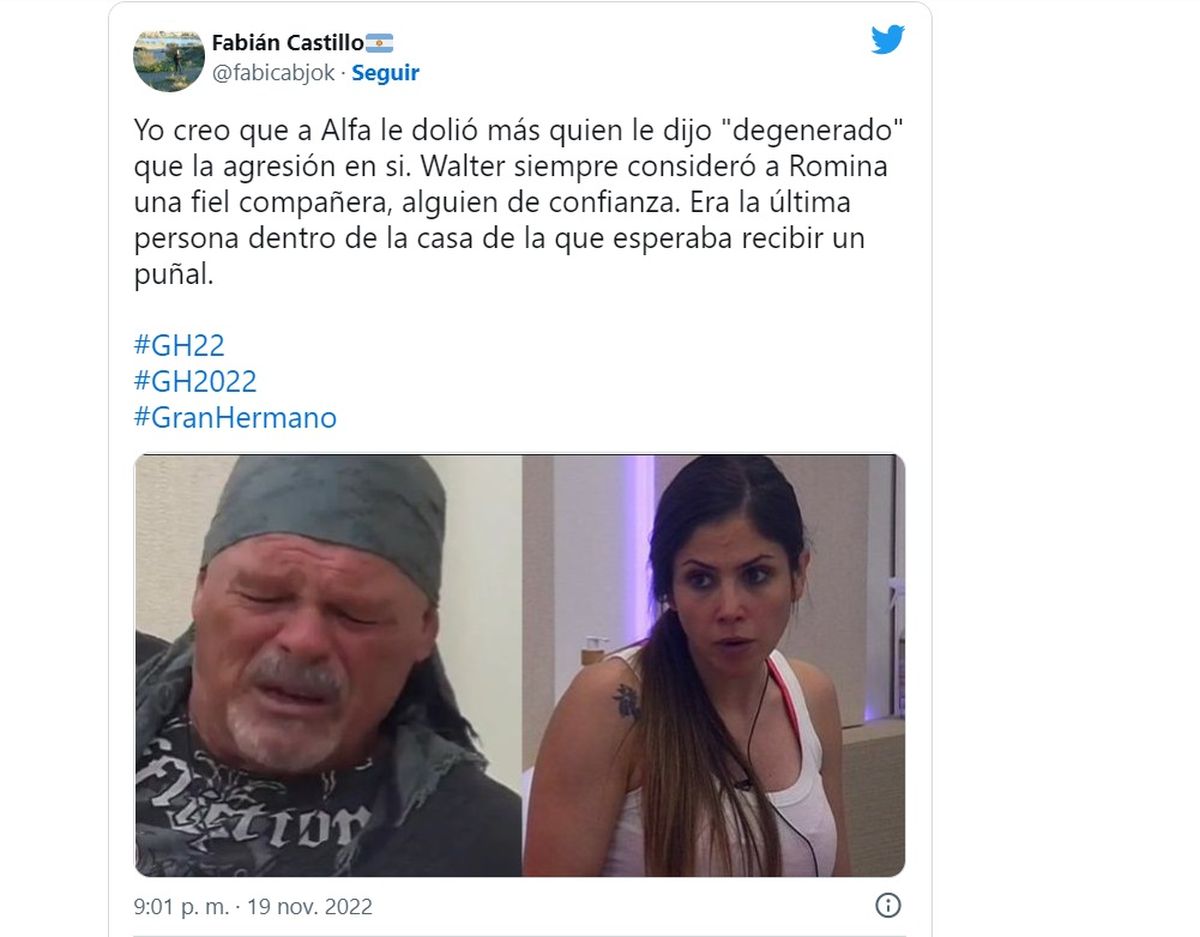Open the 9:01 p. m. timestamp
The width and height of the screenshot is (1200, 937).
coord(180,907)
